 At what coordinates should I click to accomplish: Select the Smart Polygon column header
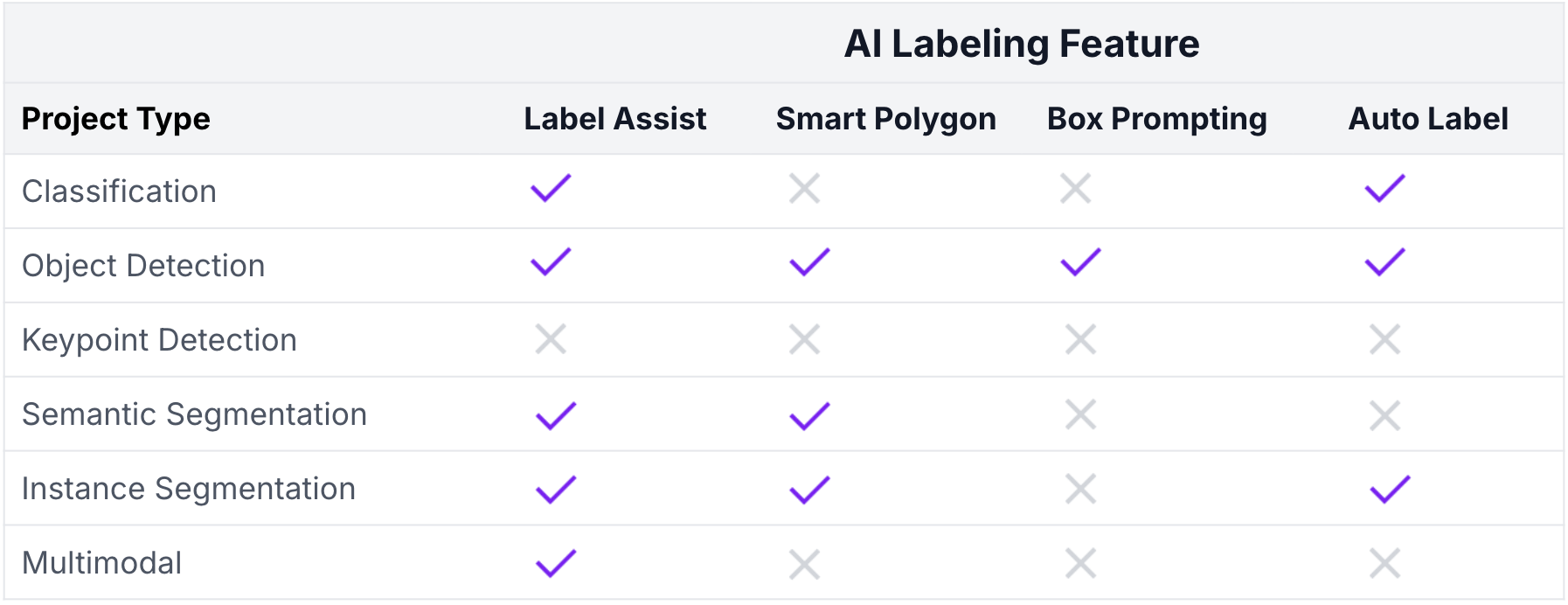click(885, 119)
